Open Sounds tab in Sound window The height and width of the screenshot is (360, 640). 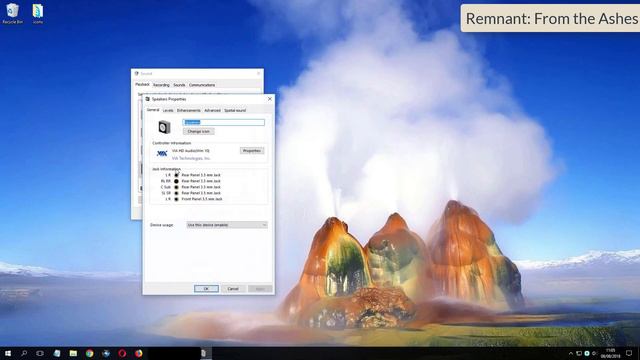coord(179,85)
